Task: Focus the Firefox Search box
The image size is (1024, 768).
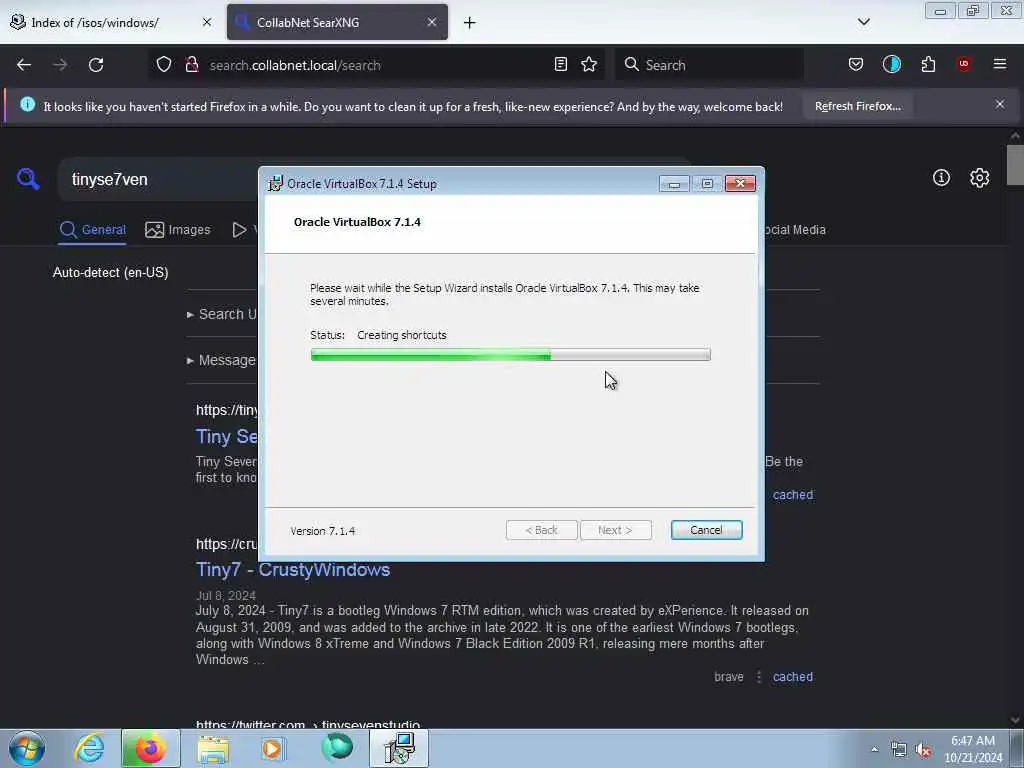Action: pyautogui.click(x=709, y=65)
